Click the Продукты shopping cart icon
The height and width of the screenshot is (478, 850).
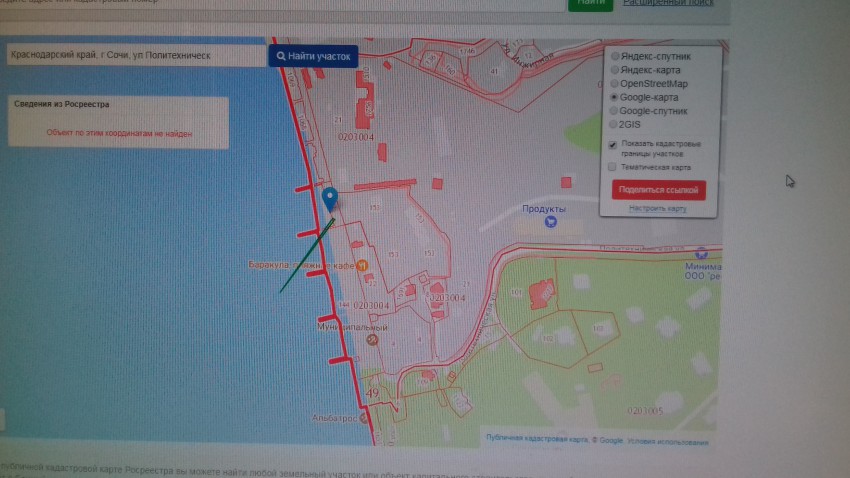[x=549, y=222]
